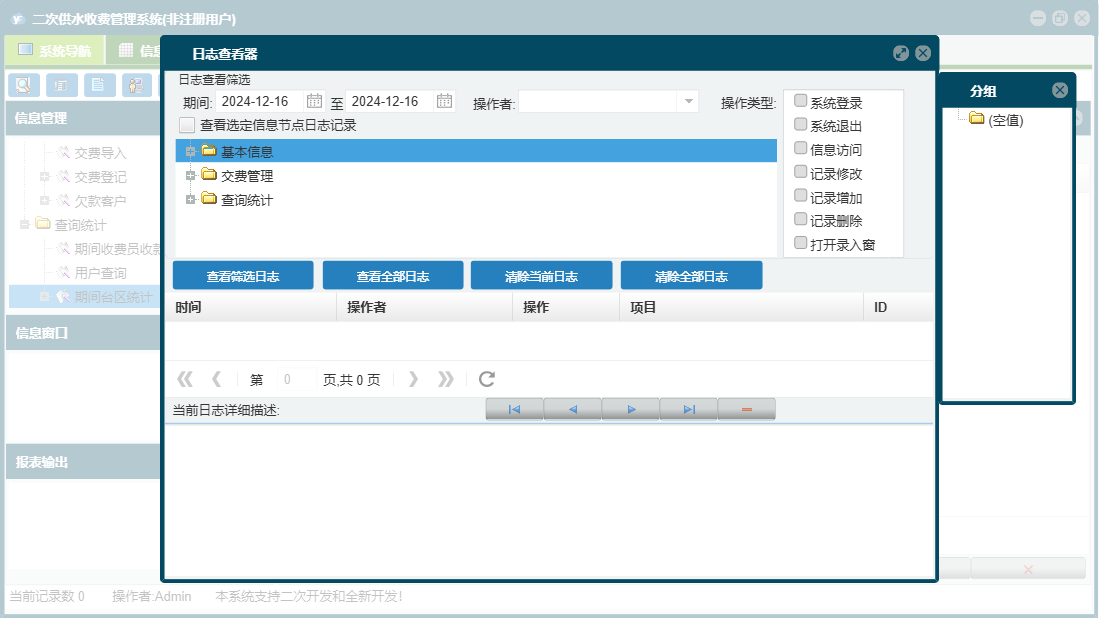Maximize the 日志查看器 dialog
The image size is (1099, 618).
point(901,53)
